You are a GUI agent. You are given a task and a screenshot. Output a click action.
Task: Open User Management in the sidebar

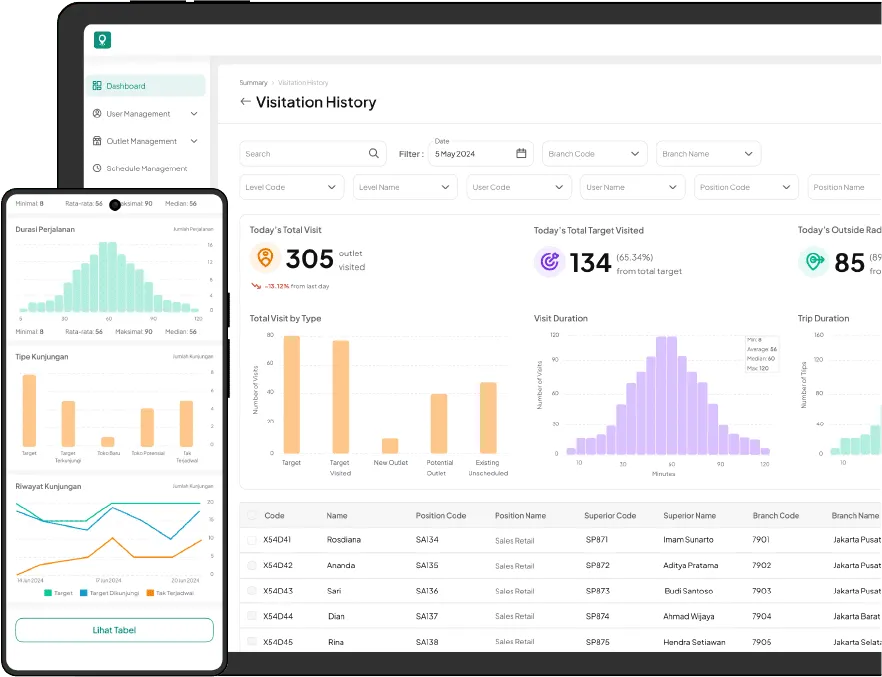click(146, 114)
